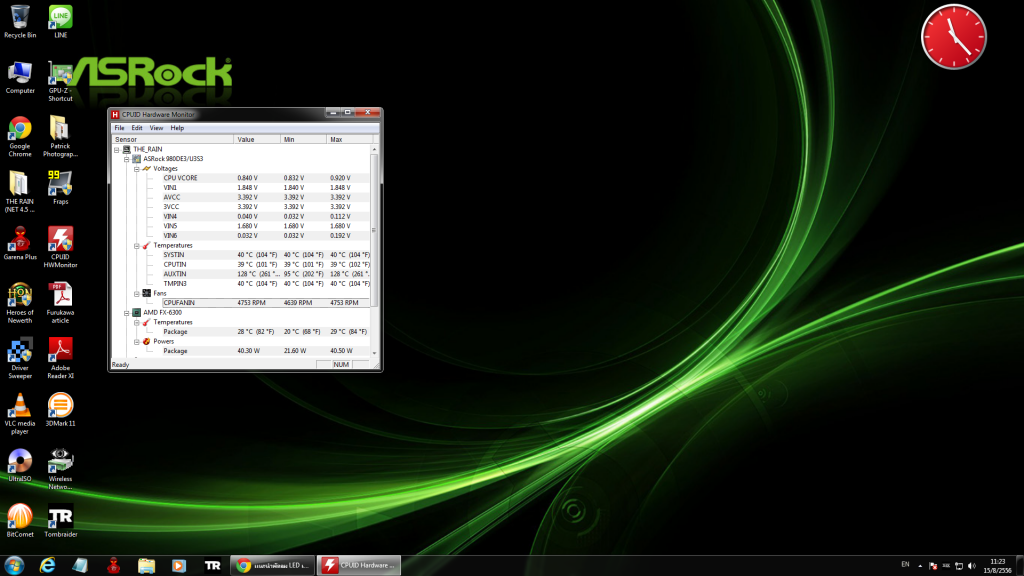Viewport: 1024px width, 576px height.
Task: Select the VIN1 voltage row
Action: 264,187
